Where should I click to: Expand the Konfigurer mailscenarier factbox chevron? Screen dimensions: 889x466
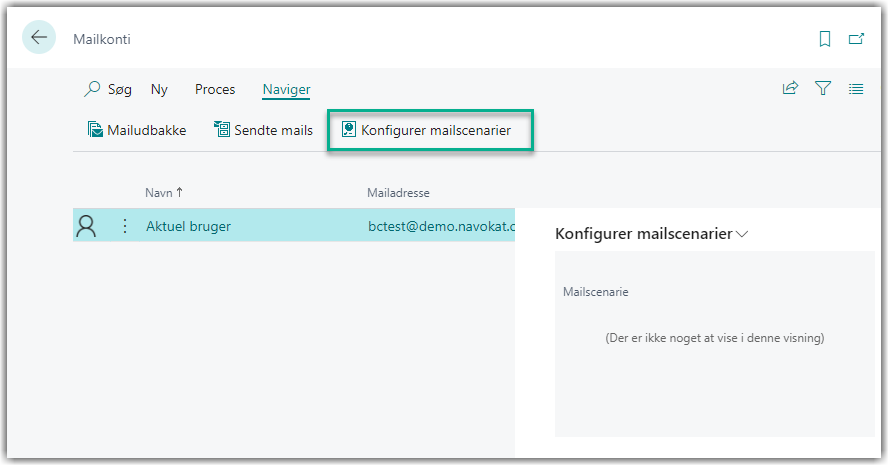[x=742, y=234]
